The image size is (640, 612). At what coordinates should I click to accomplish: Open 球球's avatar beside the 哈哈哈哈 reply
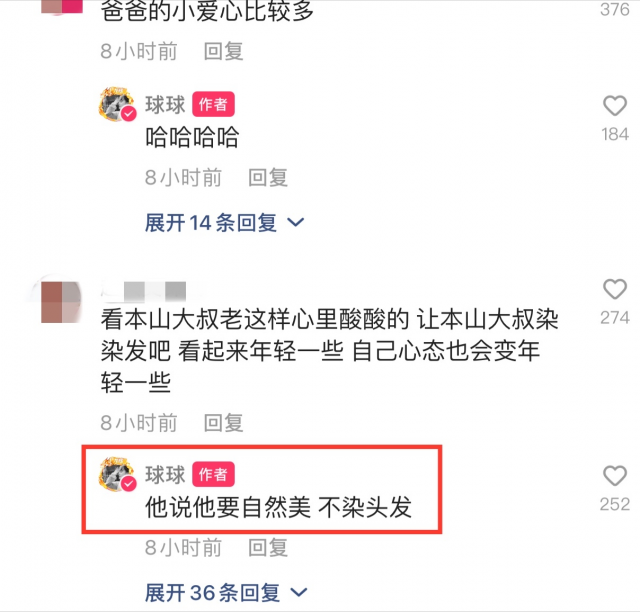[x=117, y=104]
